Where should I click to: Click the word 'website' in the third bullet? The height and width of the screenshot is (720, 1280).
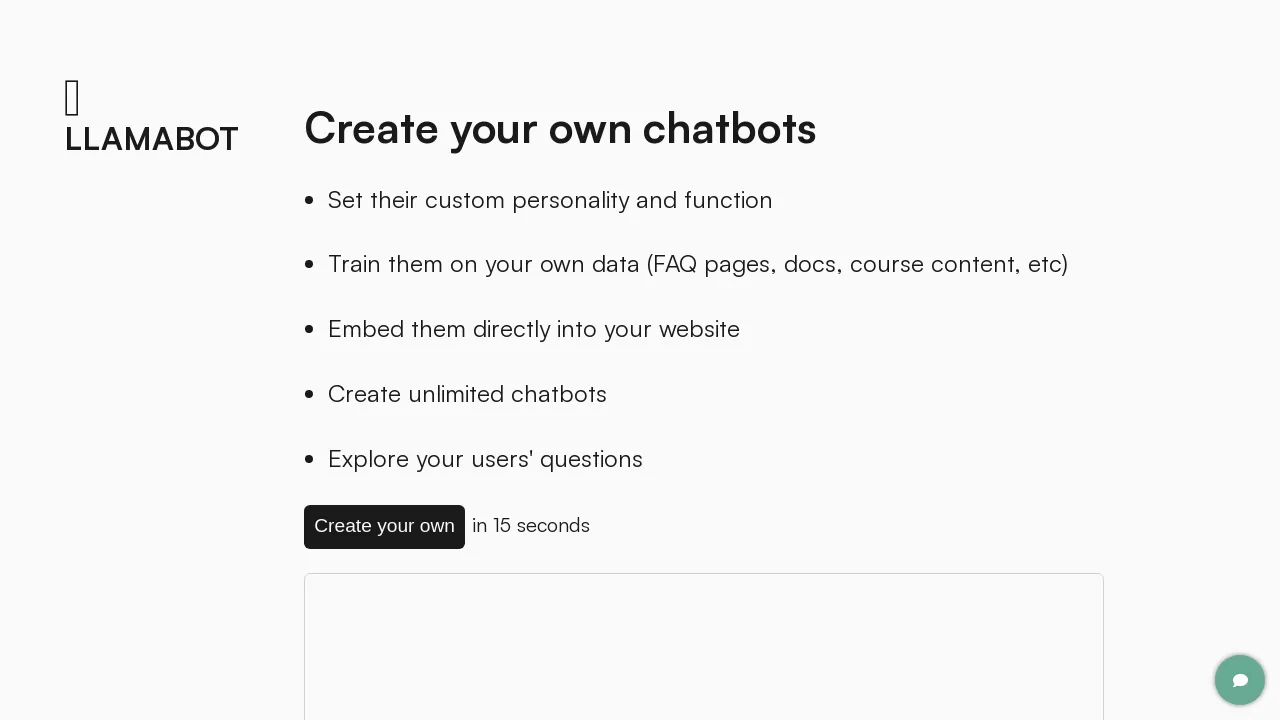(699, 329)
